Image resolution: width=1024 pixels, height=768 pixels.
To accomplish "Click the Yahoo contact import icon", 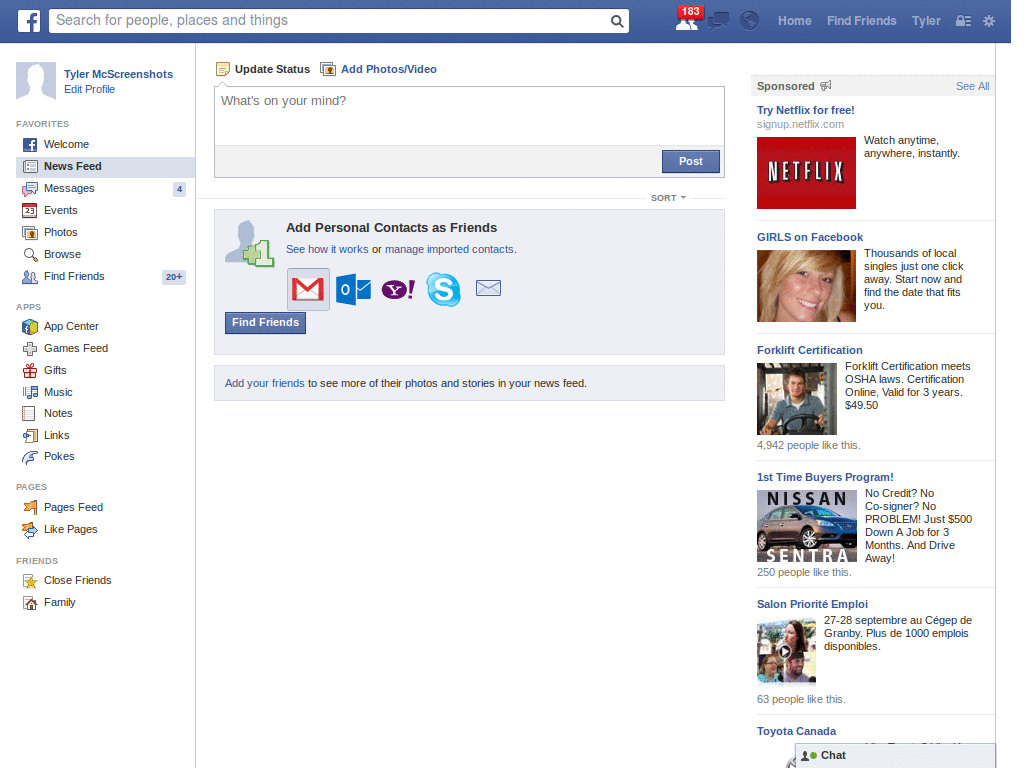I will click(398, 289).
